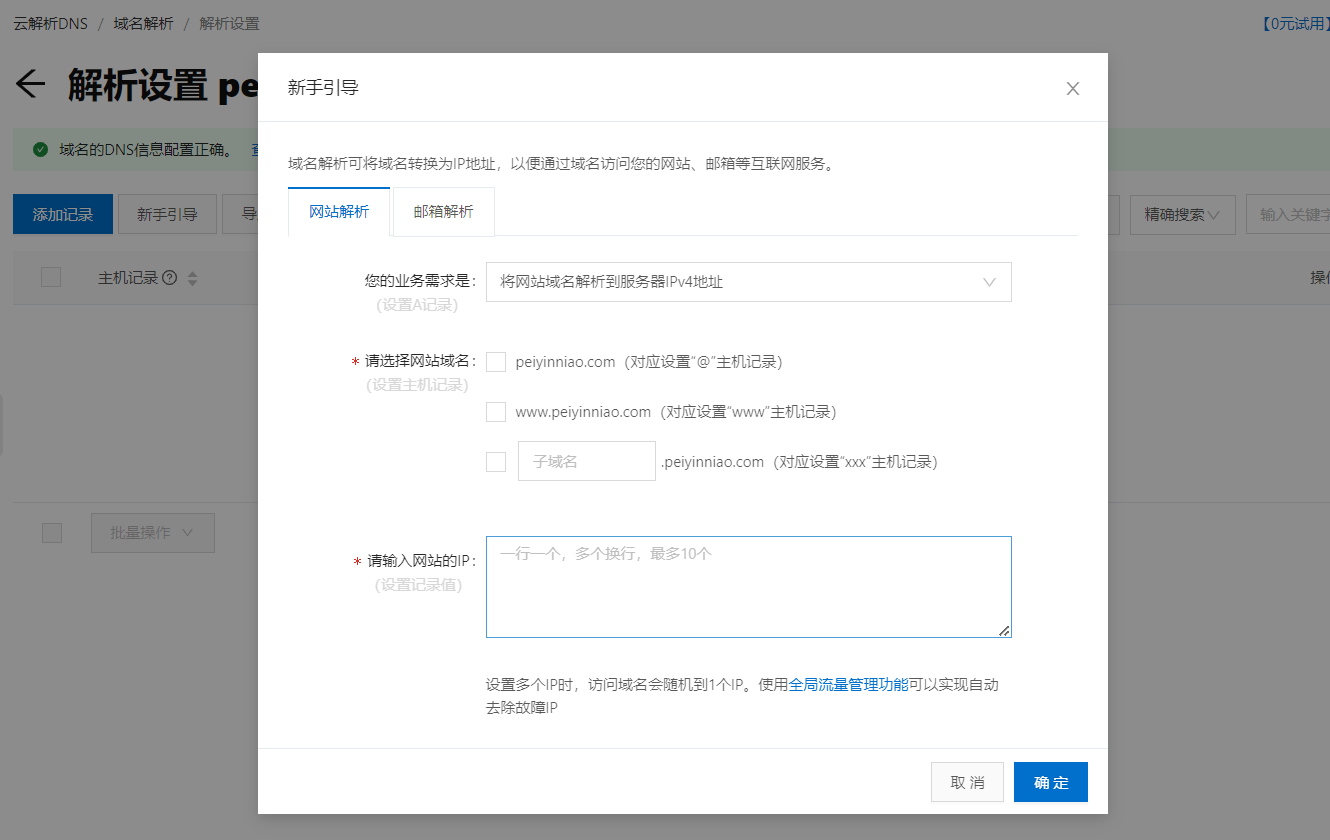Switch to the 邮箱解析 tab
Screen dimensions: 1330x840
click(443, 211)
